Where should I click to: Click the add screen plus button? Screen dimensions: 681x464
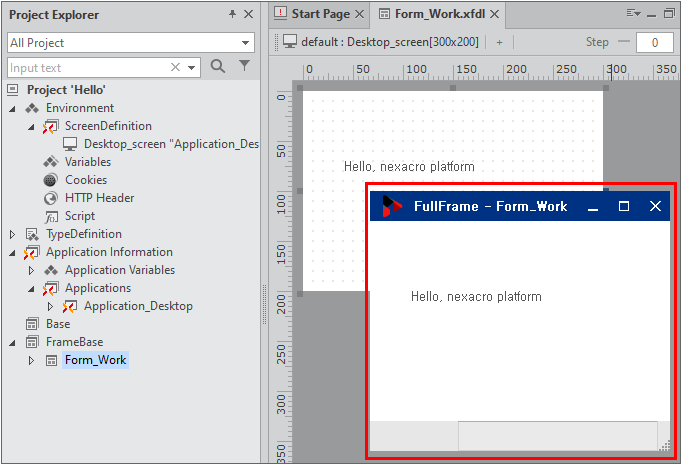point(499,42)
